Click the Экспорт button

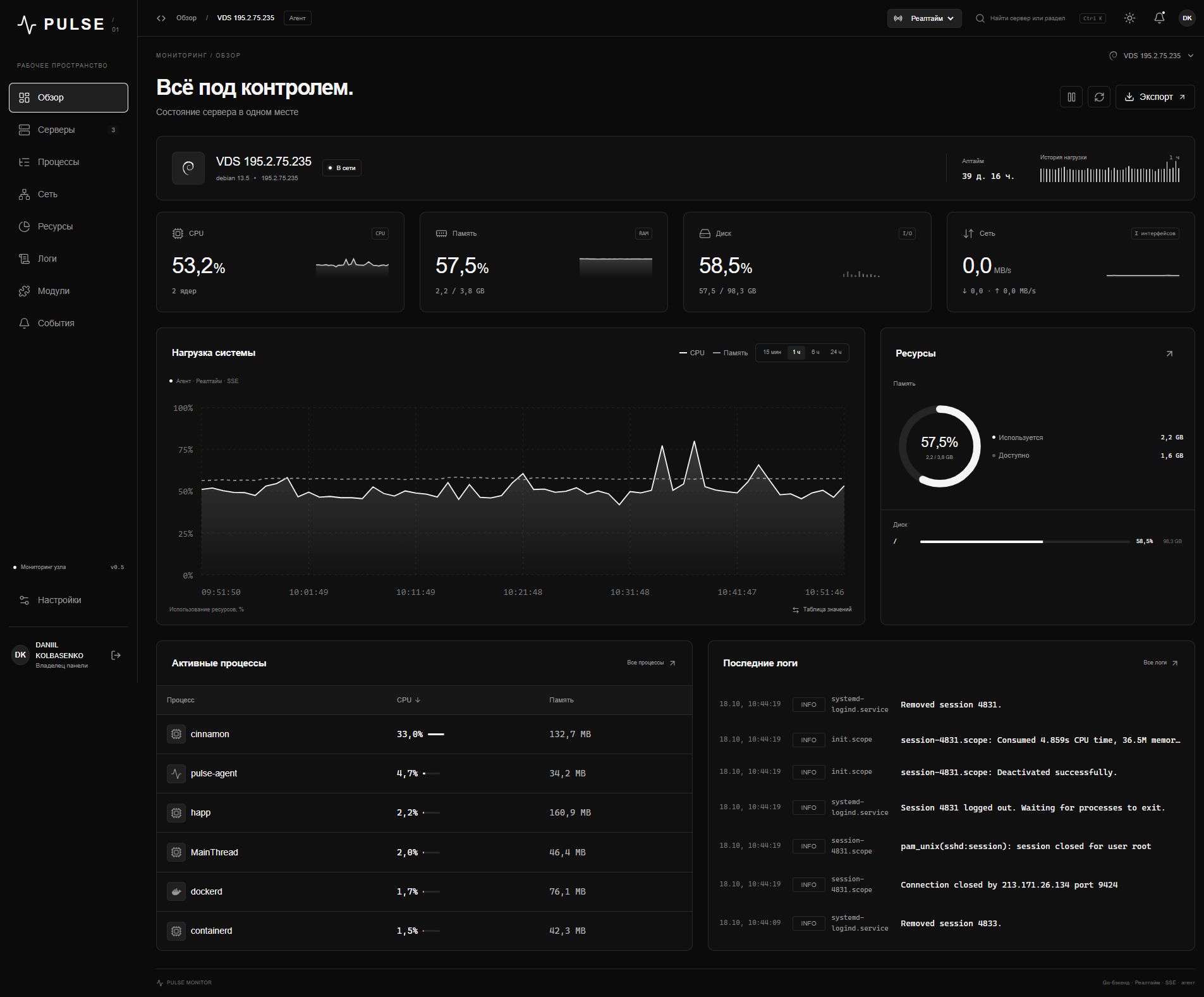tap(1155, 97)
